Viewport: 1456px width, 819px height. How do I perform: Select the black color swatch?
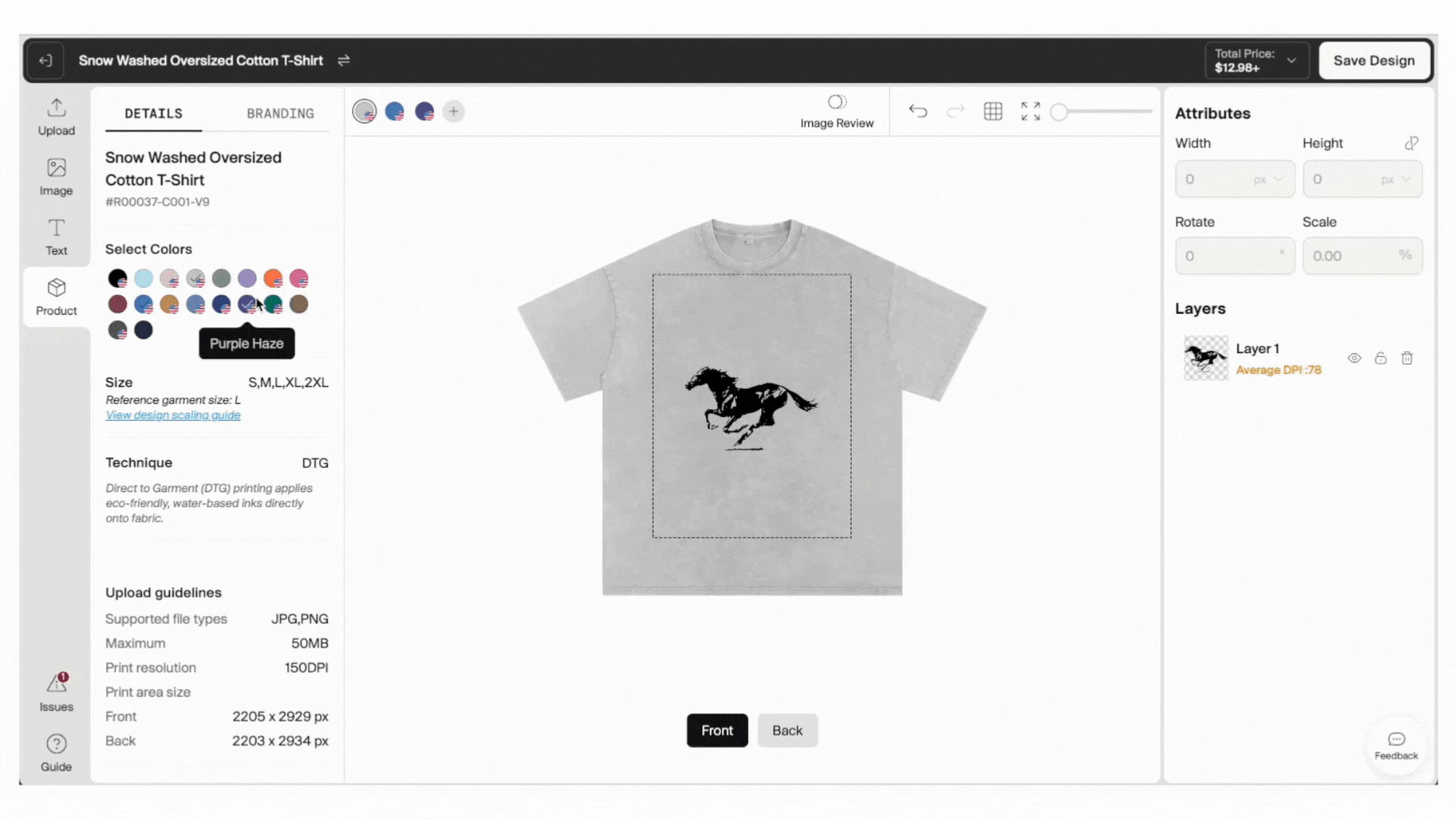[117, 278]
